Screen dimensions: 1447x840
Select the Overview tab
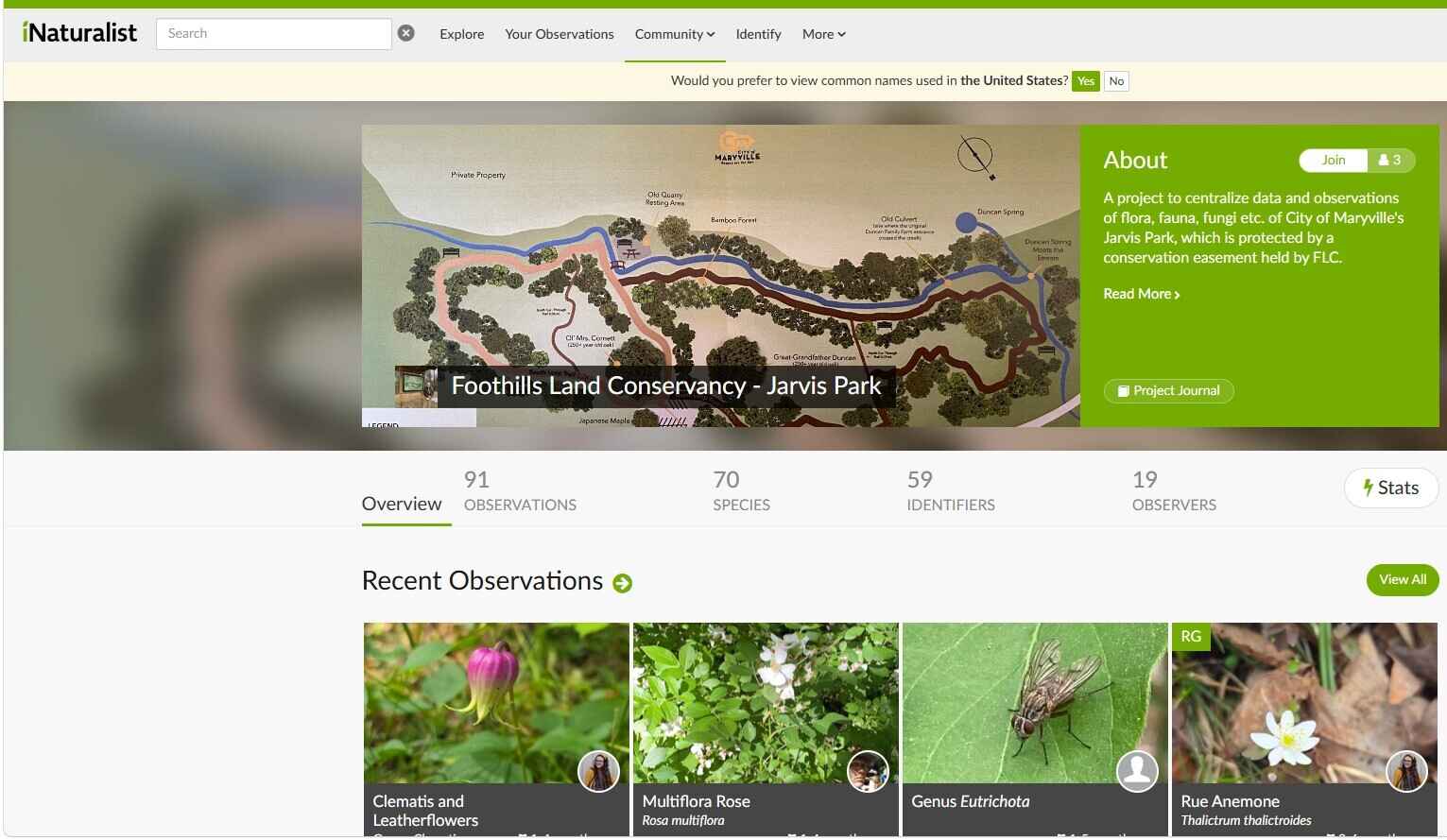click(x=402, y=504)
